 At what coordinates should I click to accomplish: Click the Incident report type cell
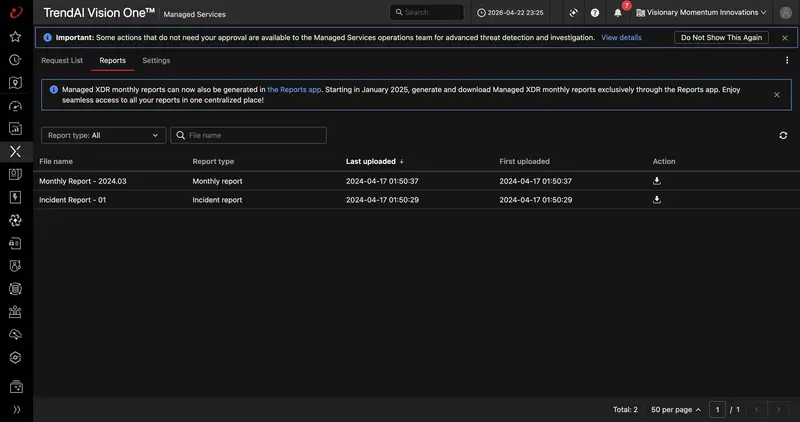[x=217, y=200]
